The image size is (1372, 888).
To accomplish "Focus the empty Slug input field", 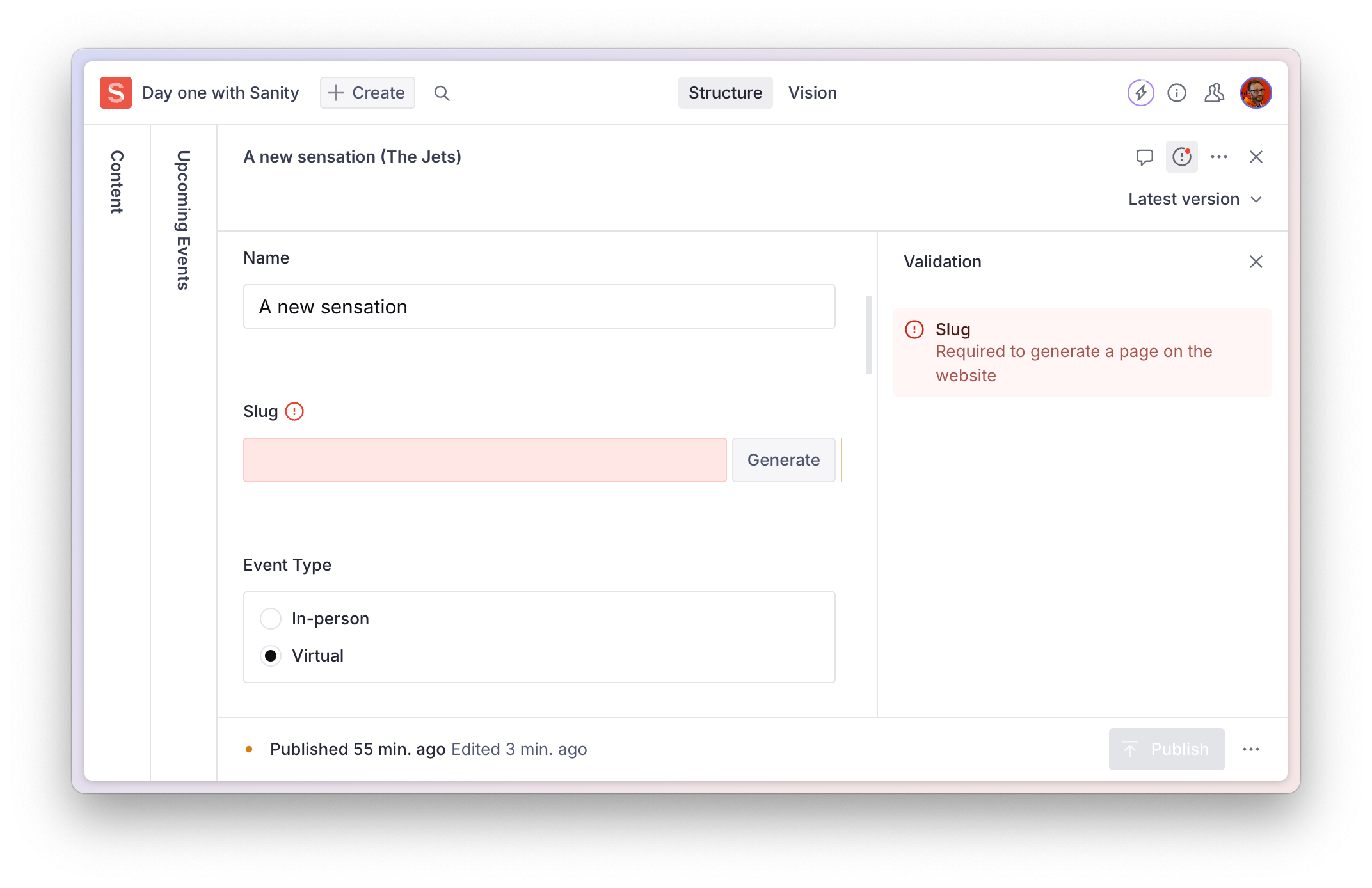I will pos(484,460).
